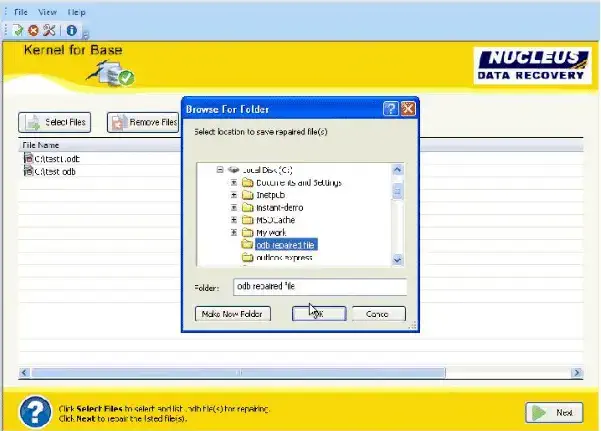Select the Inetpub folder
The width and height of the screenshot is (601, 431).
coord(271,195)
